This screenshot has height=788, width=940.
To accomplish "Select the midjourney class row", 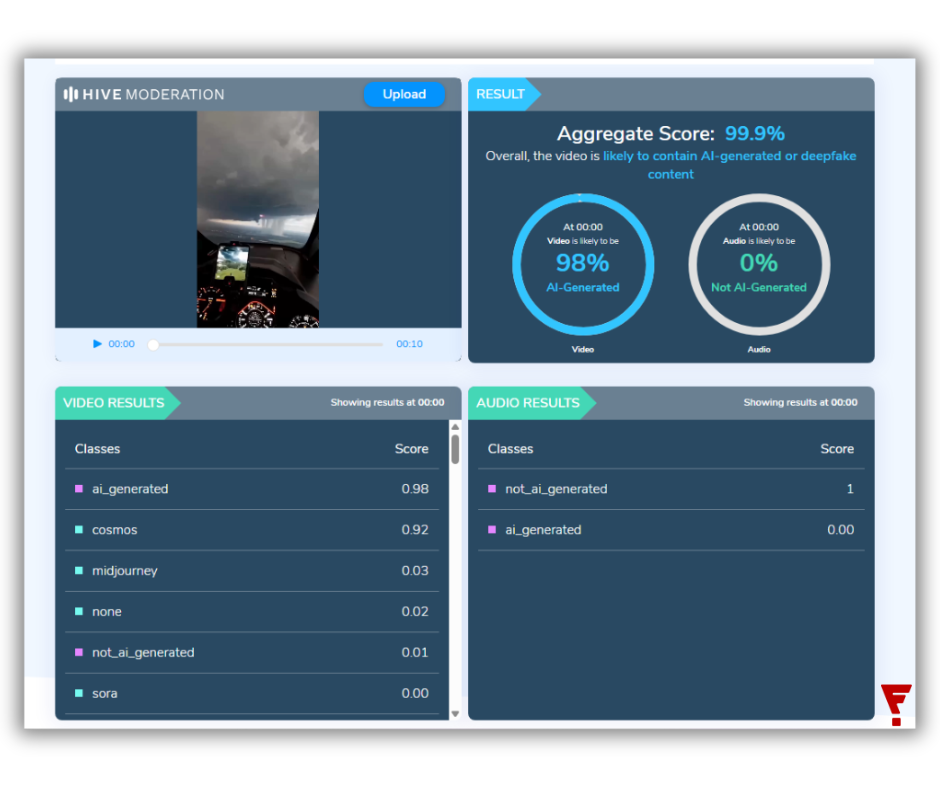I will (251, 571).
